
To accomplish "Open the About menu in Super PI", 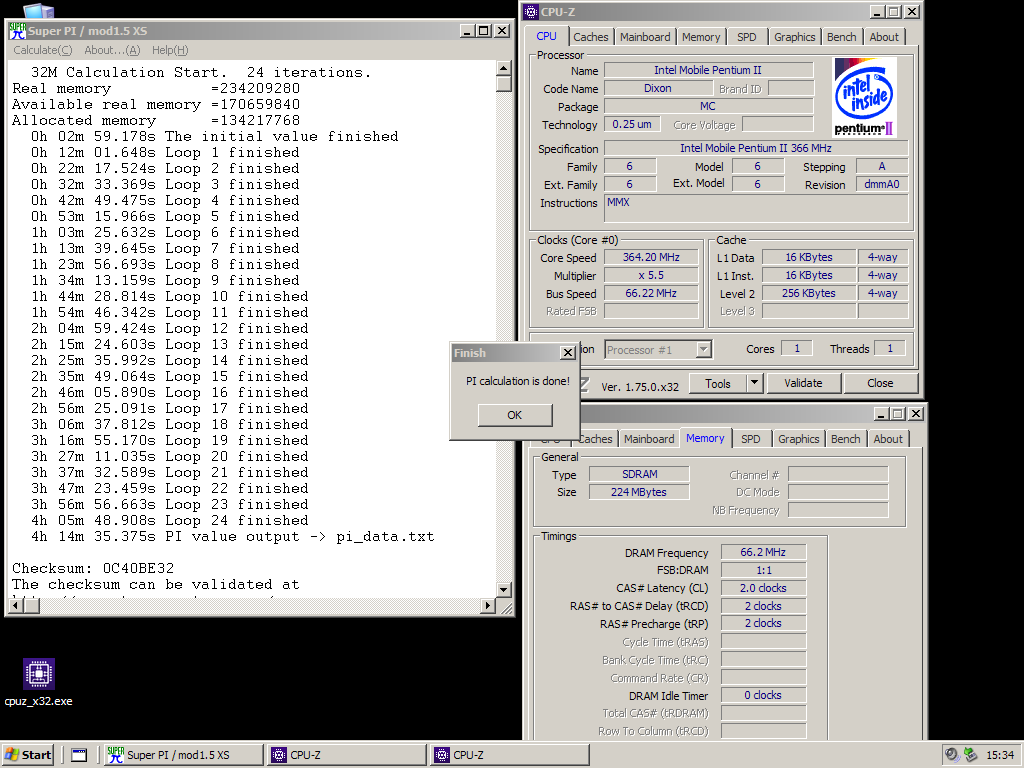I will [x=112, y=50].
